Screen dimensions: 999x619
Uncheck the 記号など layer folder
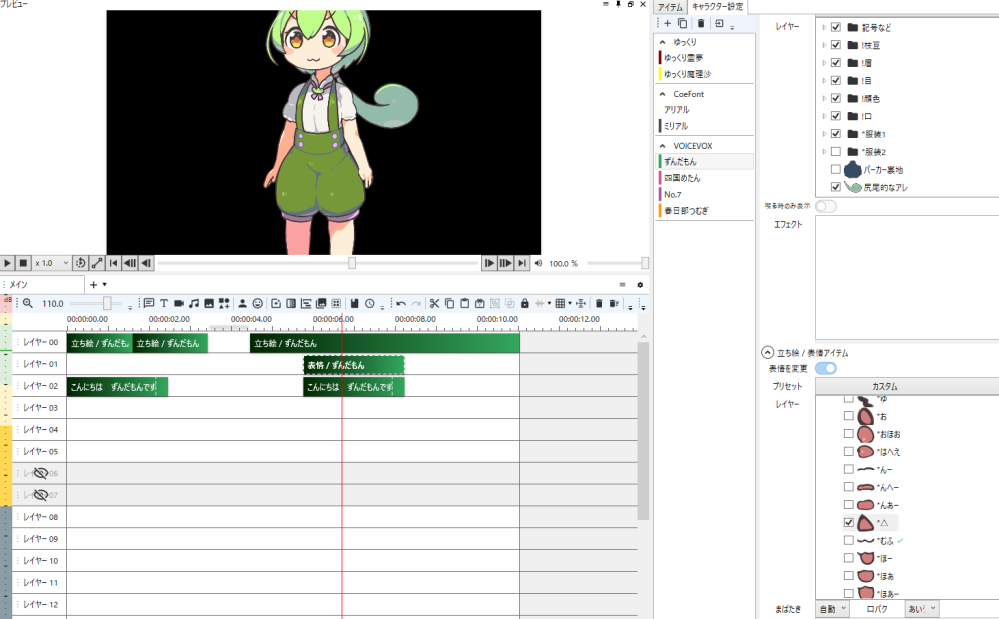pyautogui.click(x=836, y=27)
